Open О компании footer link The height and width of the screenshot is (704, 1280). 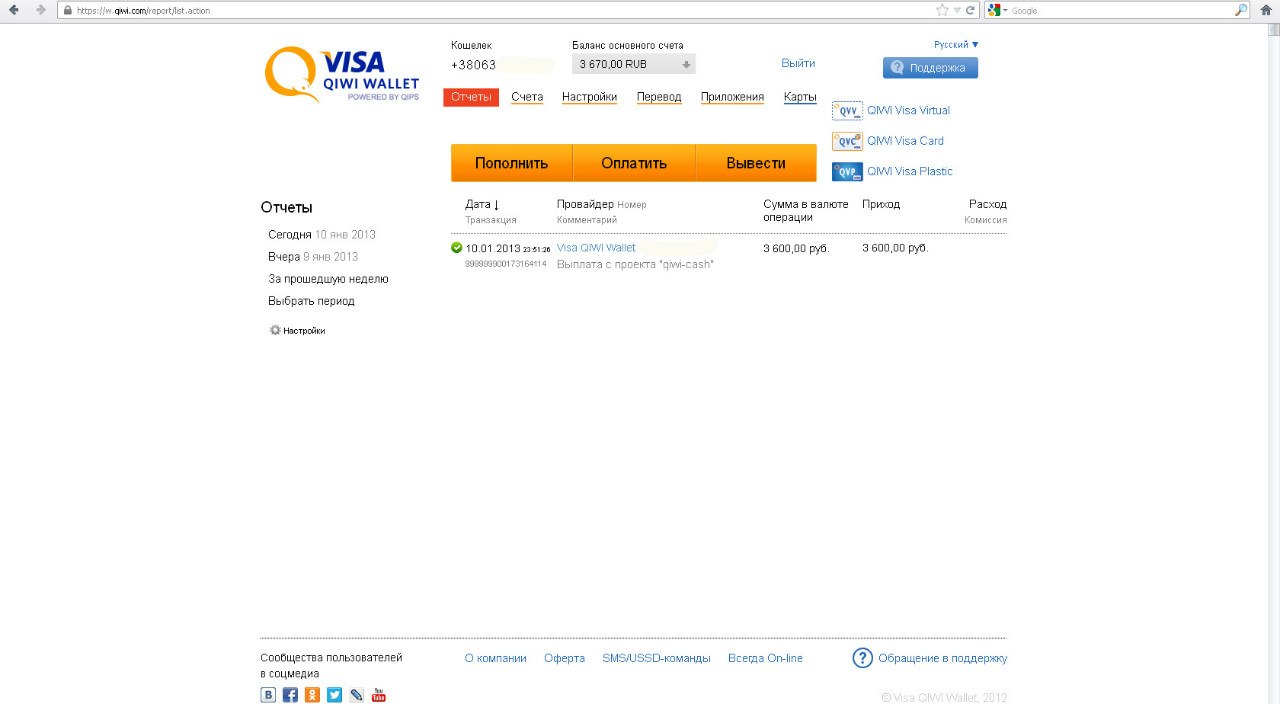tap(496, 658)
